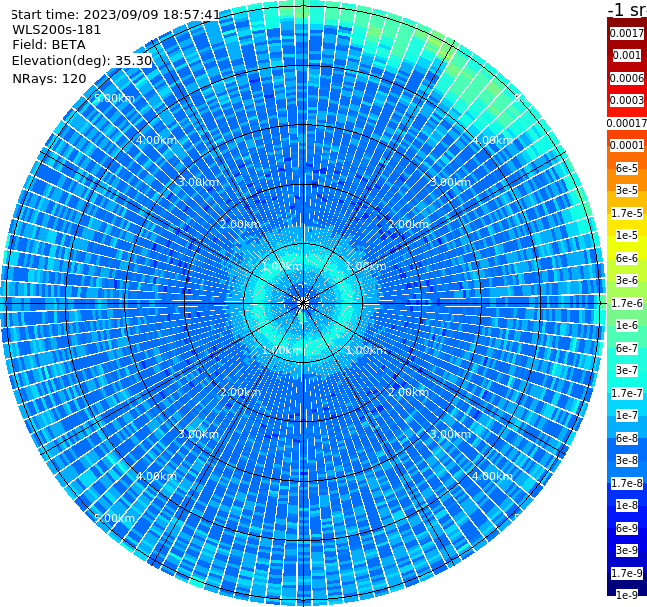Click the lower-right '3.00km' ring label
Screen dimensions: 647x607
click(451, 434)
